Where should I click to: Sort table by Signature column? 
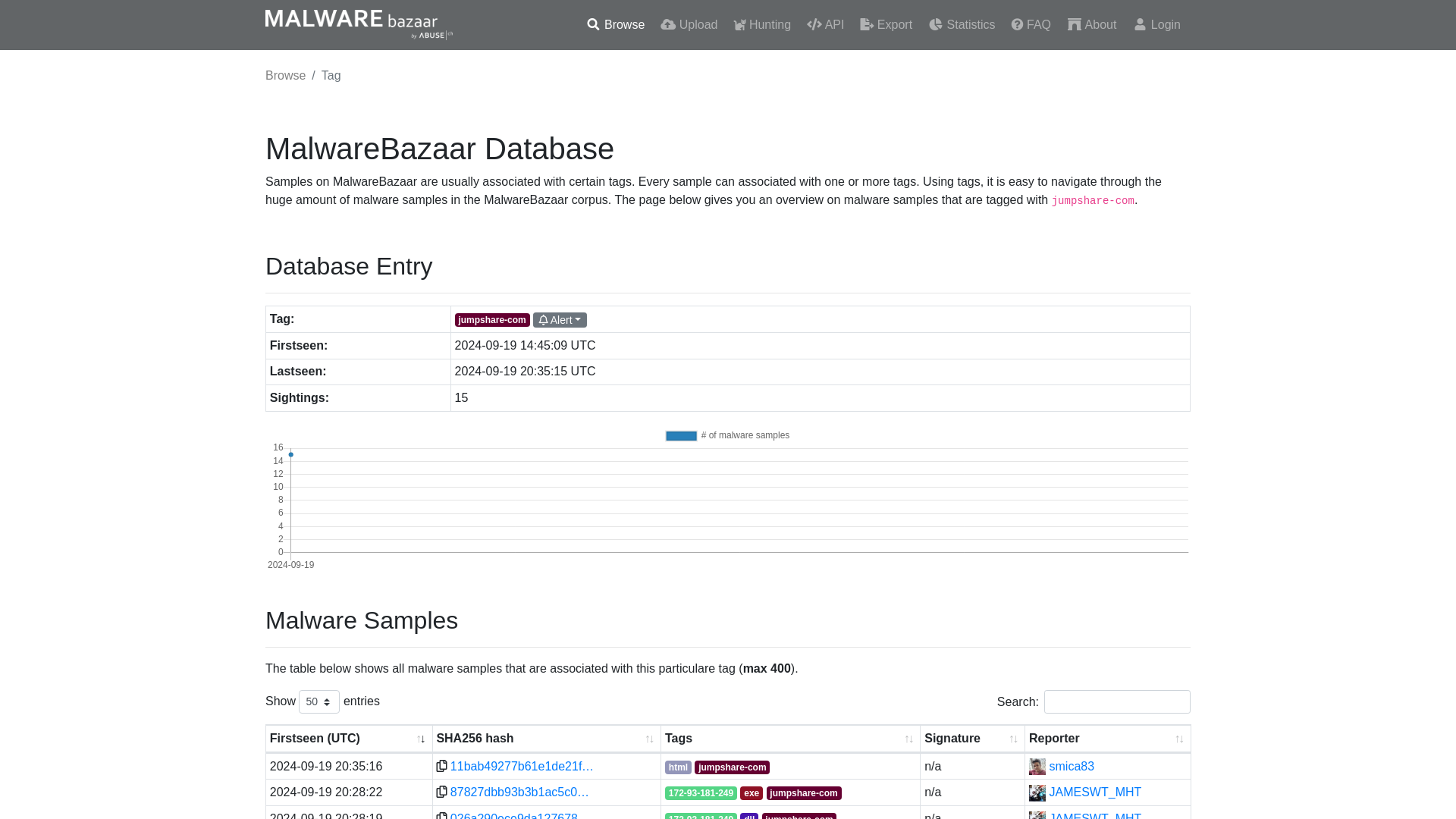972,739
